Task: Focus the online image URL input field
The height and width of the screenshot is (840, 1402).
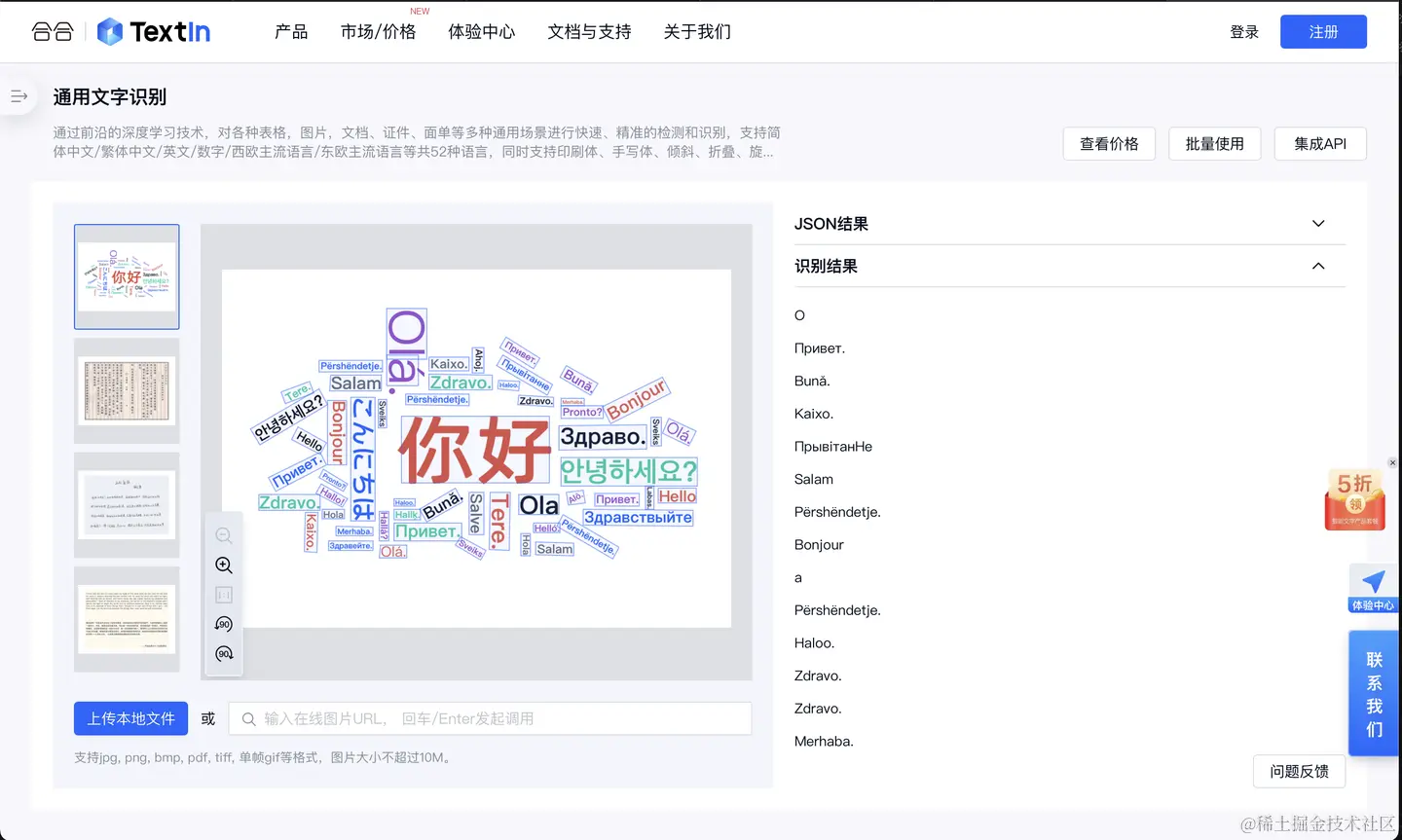Action: (490, 718)
